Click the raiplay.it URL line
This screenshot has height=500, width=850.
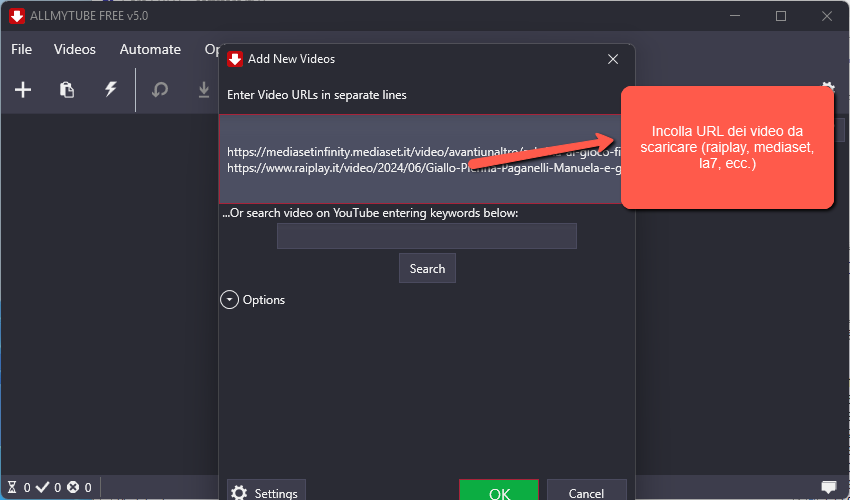423,168
